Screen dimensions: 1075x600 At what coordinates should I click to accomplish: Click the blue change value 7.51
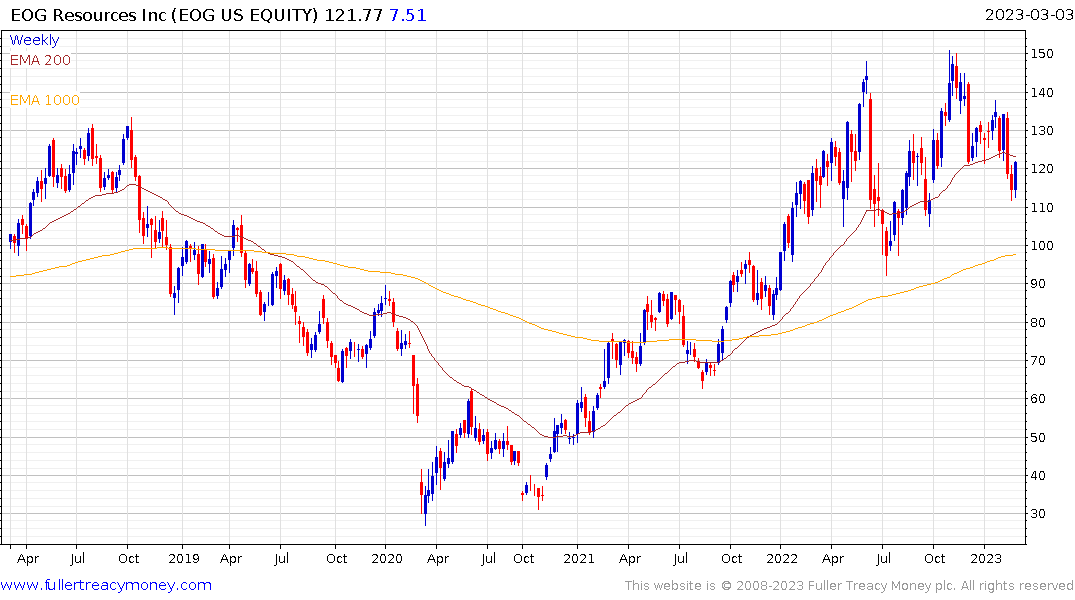[x=408, y=15]
